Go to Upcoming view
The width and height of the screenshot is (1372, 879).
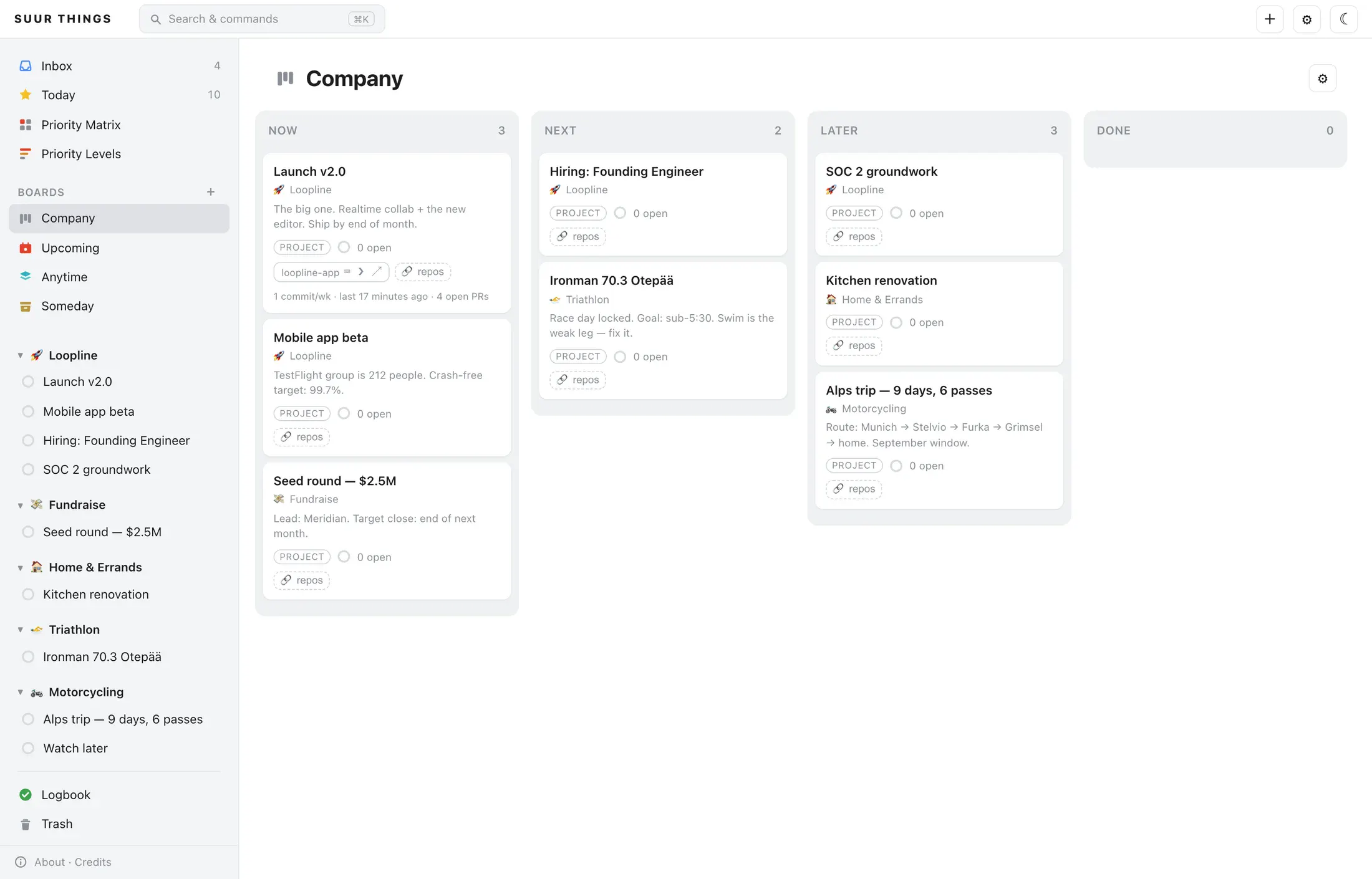pos(119,247)
